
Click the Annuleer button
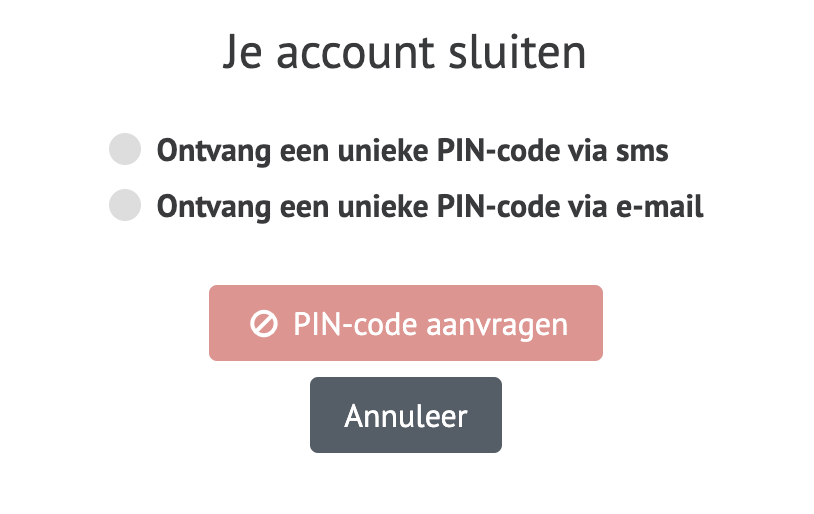pyautogui.click(x=405, y=415)
